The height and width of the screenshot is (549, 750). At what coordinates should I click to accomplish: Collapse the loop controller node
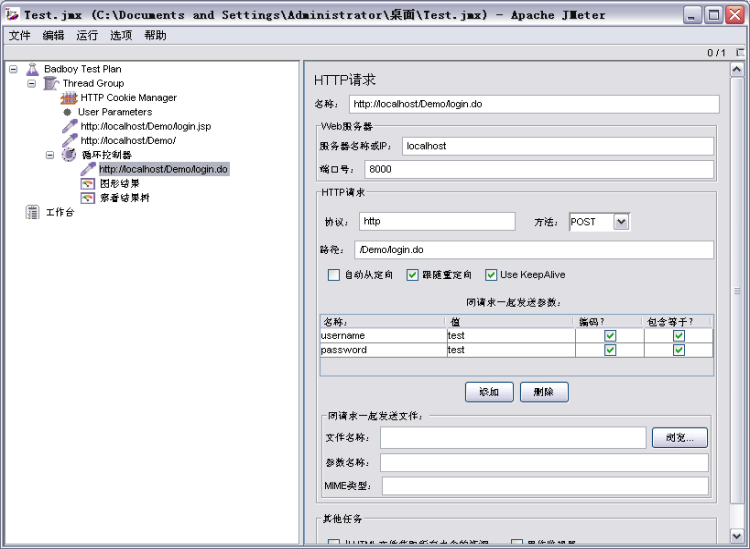point(50,155)
